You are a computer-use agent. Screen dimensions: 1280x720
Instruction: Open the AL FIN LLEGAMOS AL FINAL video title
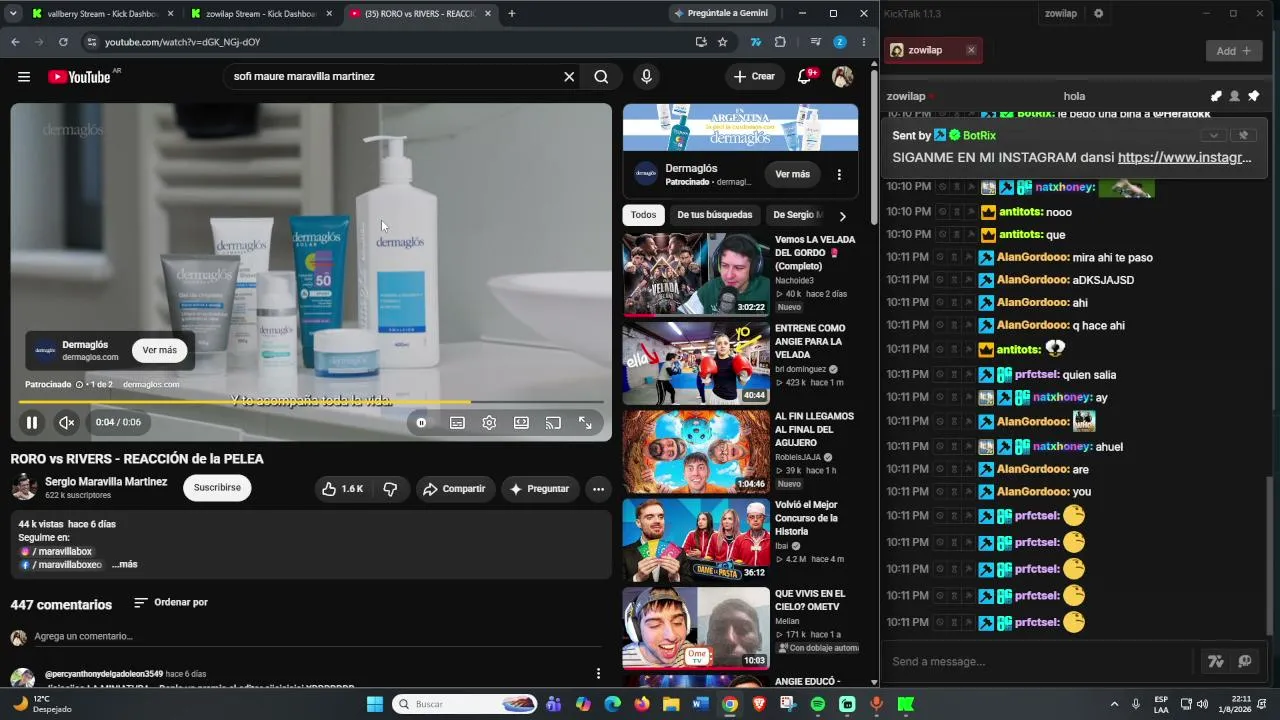(x=814, y=430)
